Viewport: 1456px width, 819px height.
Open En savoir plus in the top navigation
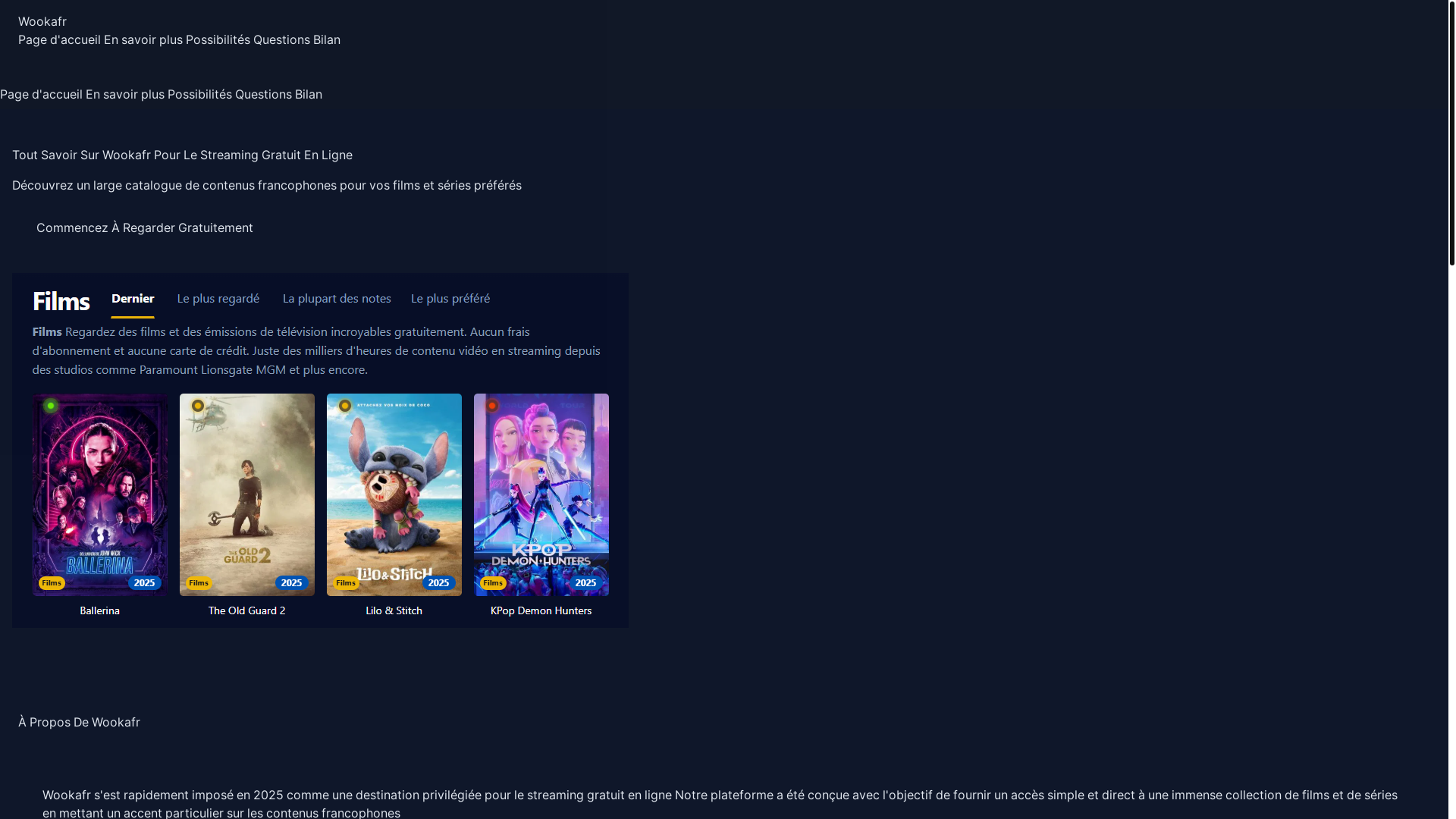[x=143, y=39]
